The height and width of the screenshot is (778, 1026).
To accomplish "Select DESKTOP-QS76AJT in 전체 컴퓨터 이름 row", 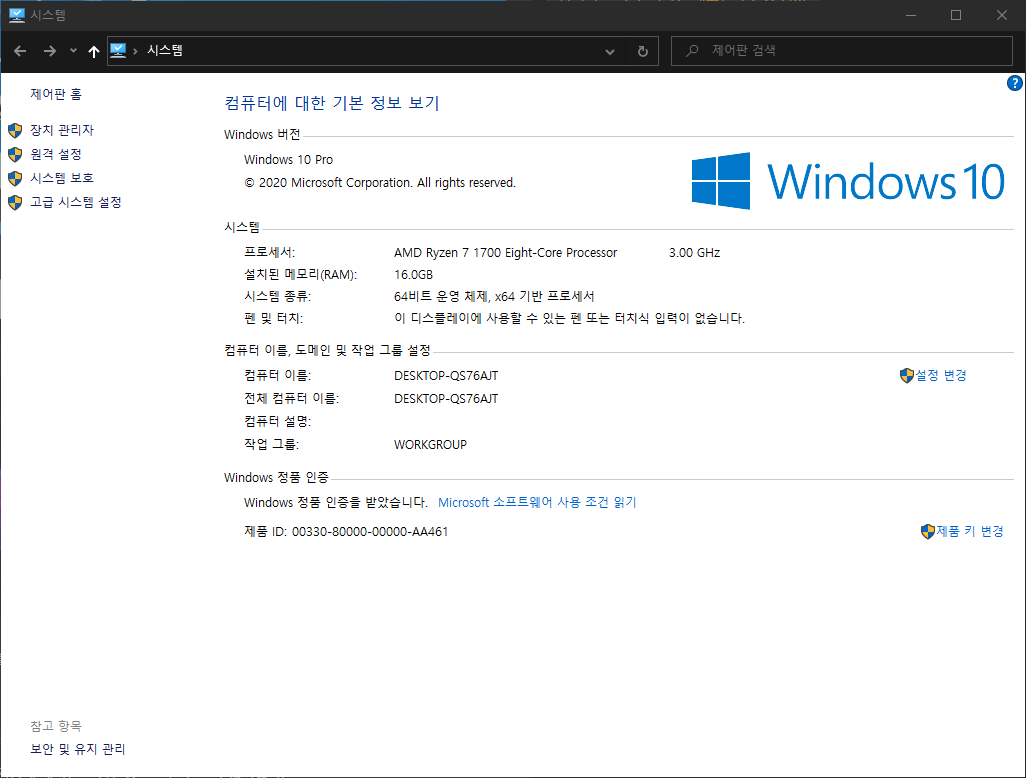I will point(446,398).
